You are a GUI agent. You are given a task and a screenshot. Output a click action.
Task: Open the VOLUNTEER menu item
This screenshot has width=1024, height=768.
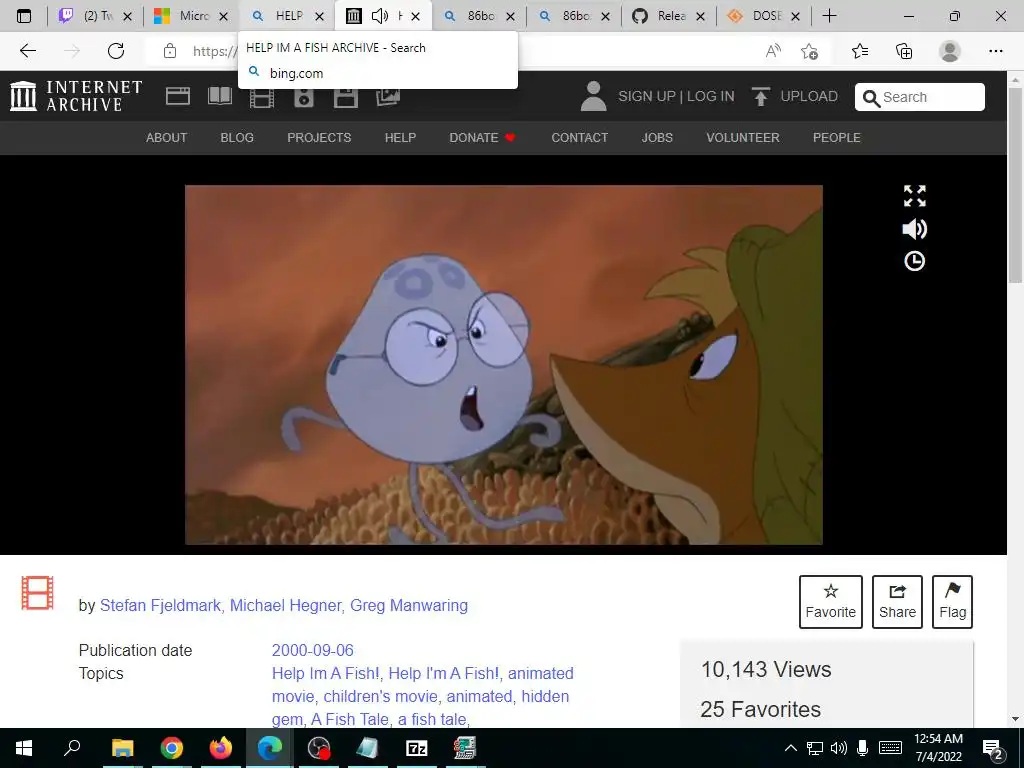(x=743, y=138)
